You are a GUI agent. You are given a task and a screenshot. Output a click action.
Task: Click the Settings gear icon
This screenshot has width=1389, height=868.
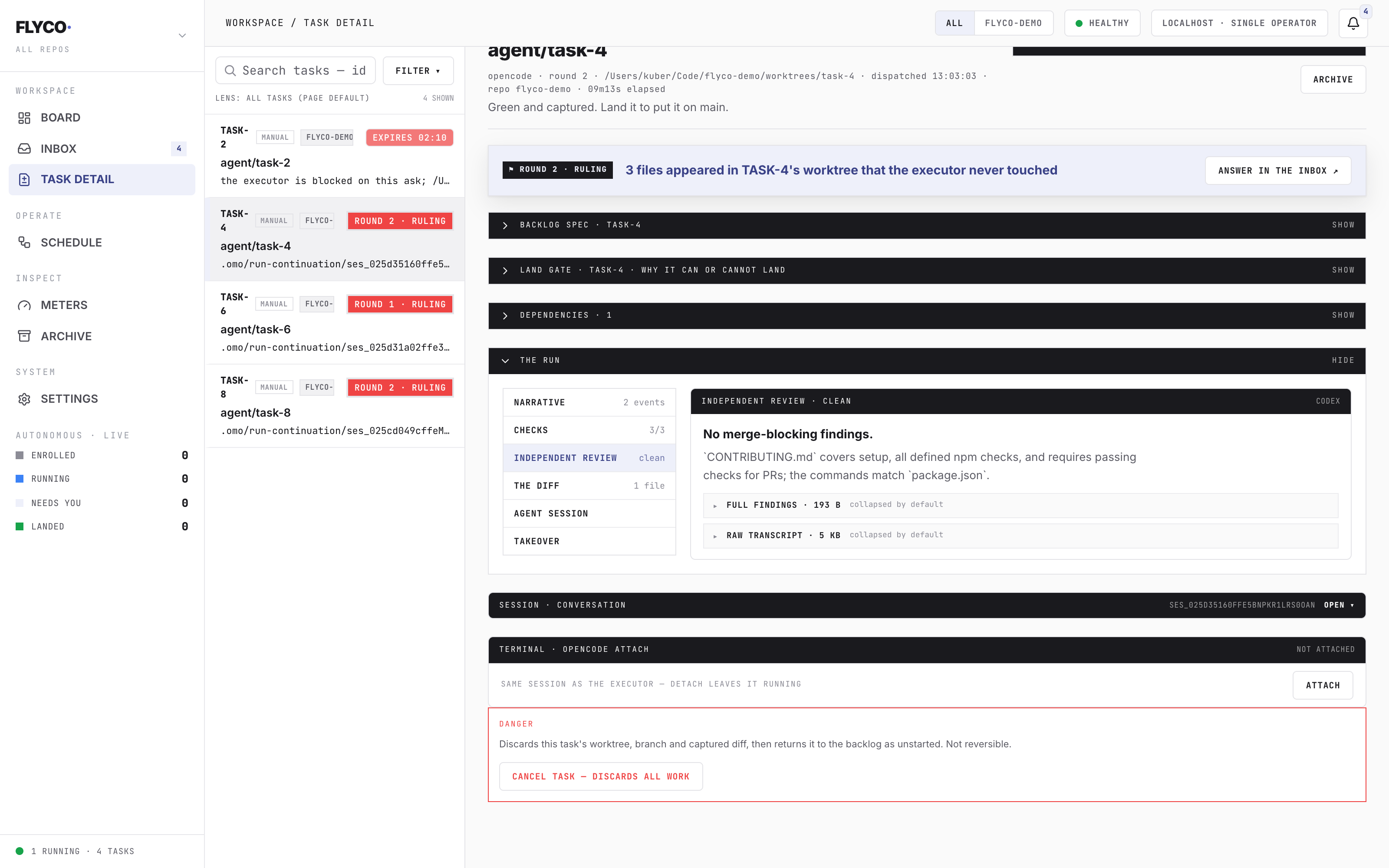24,399
